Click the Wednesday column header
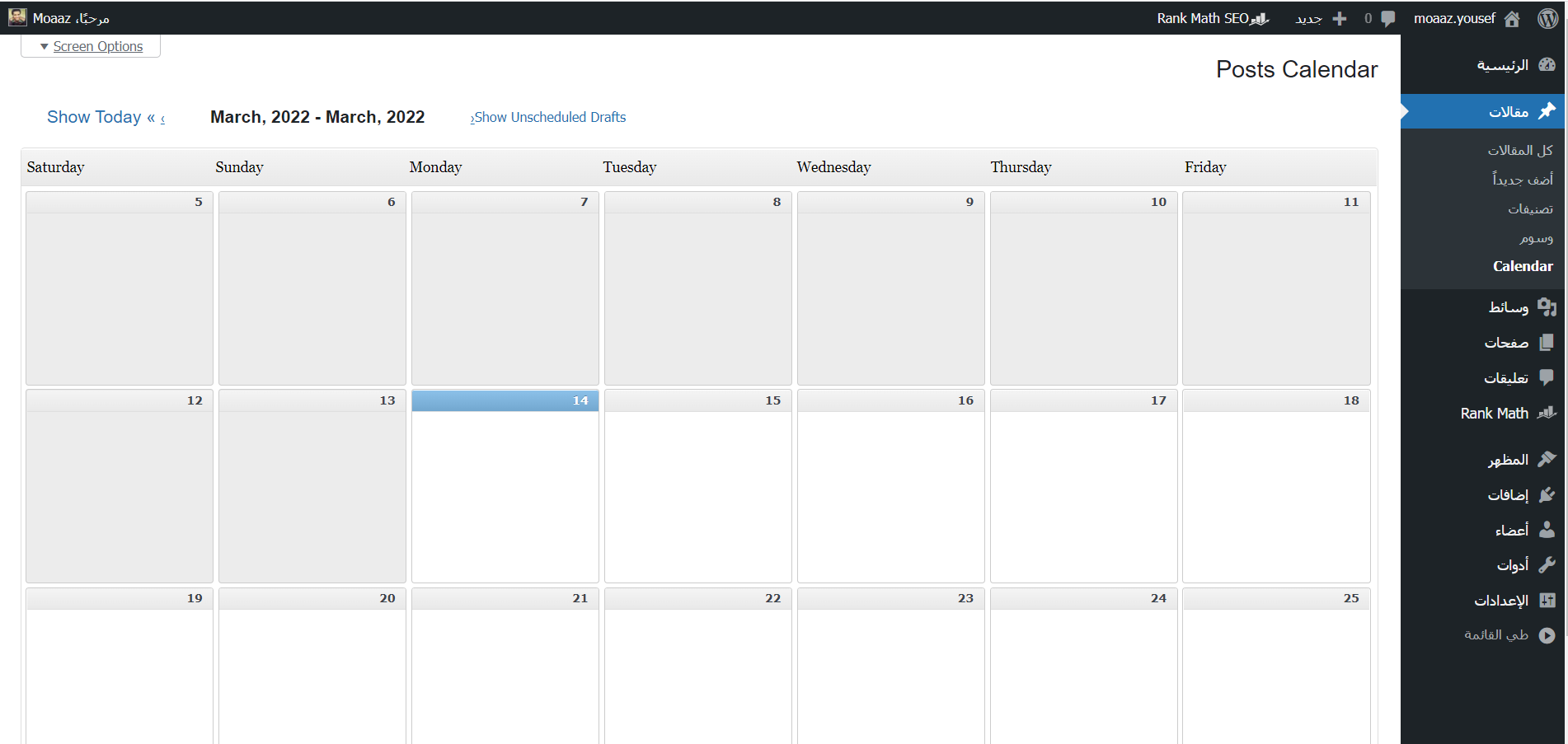Image resolution: width=1568 pixels, height=744 pixels. (x=833, y=167)
